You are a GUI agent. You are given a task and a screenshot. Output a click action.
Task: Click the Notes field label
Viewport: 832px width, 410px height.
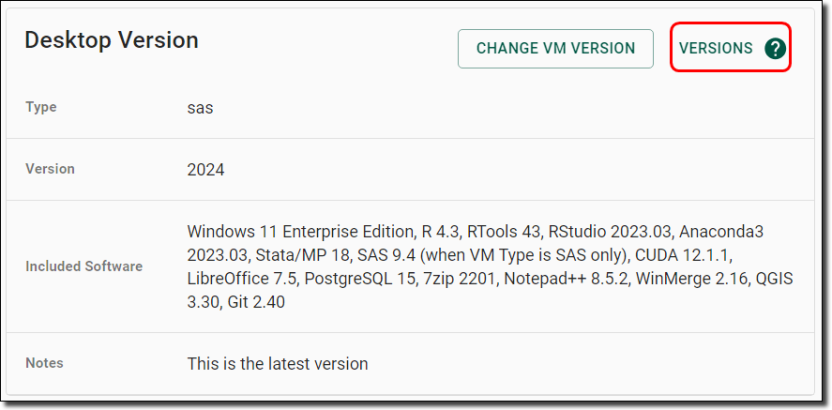pyautogui.click(x=44, y=363)
